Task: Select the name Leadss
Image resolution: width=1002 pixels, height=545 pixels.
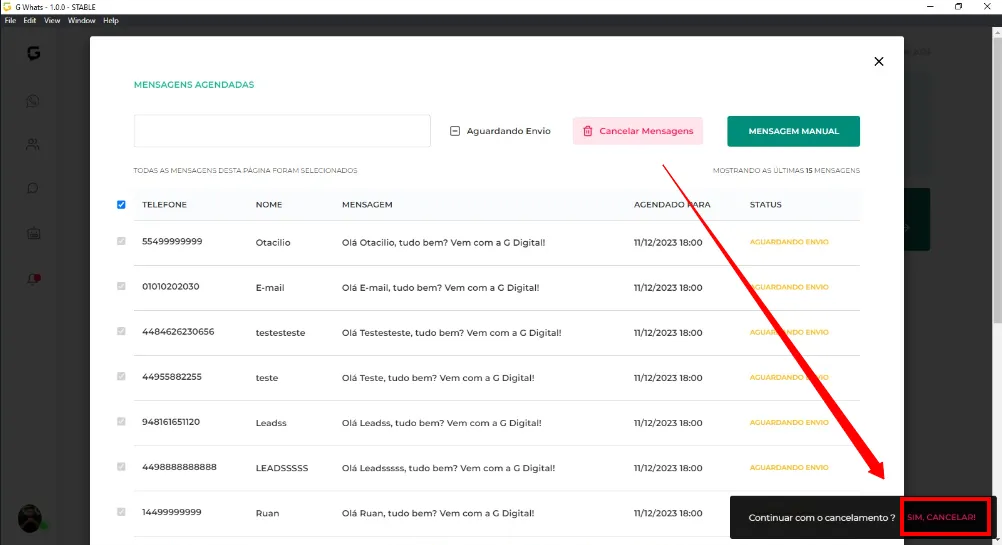Action: 271,423
